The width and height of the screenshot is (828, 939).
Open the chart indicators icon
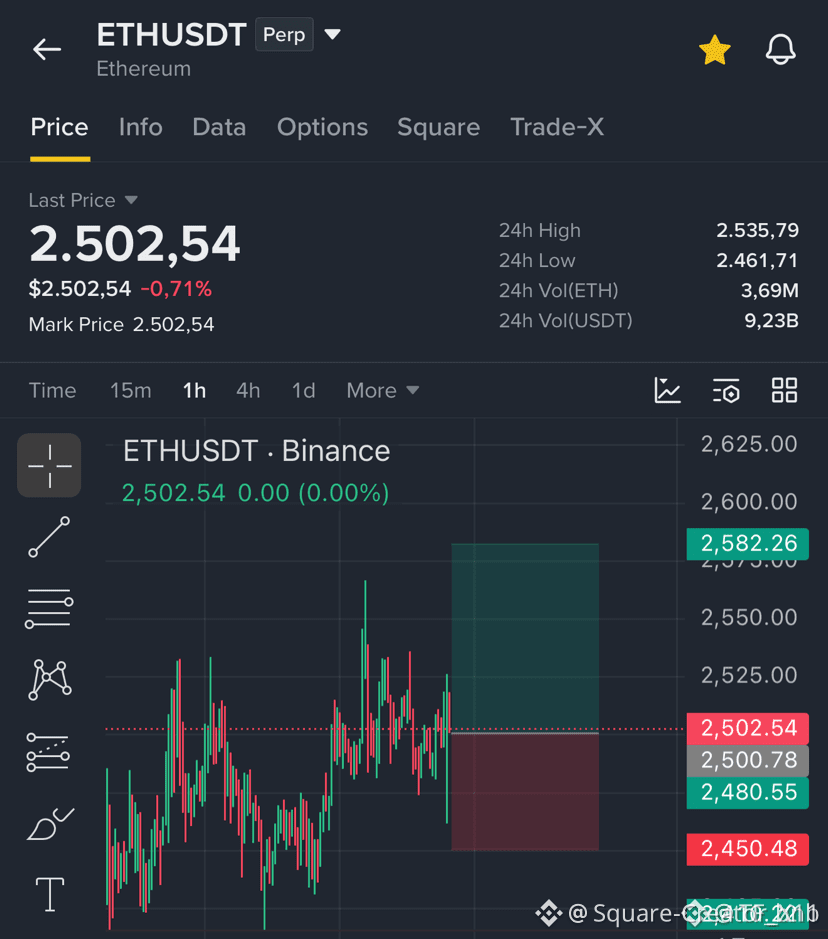tap(667, 390)
